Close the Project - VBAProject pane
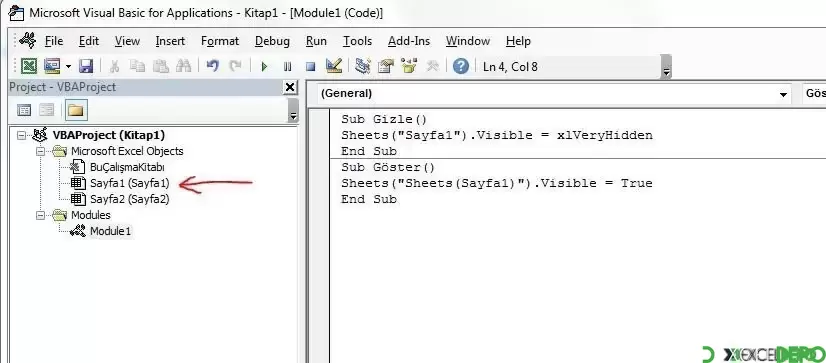The width and height of the screenshot is (826, 363). (290, 87)
